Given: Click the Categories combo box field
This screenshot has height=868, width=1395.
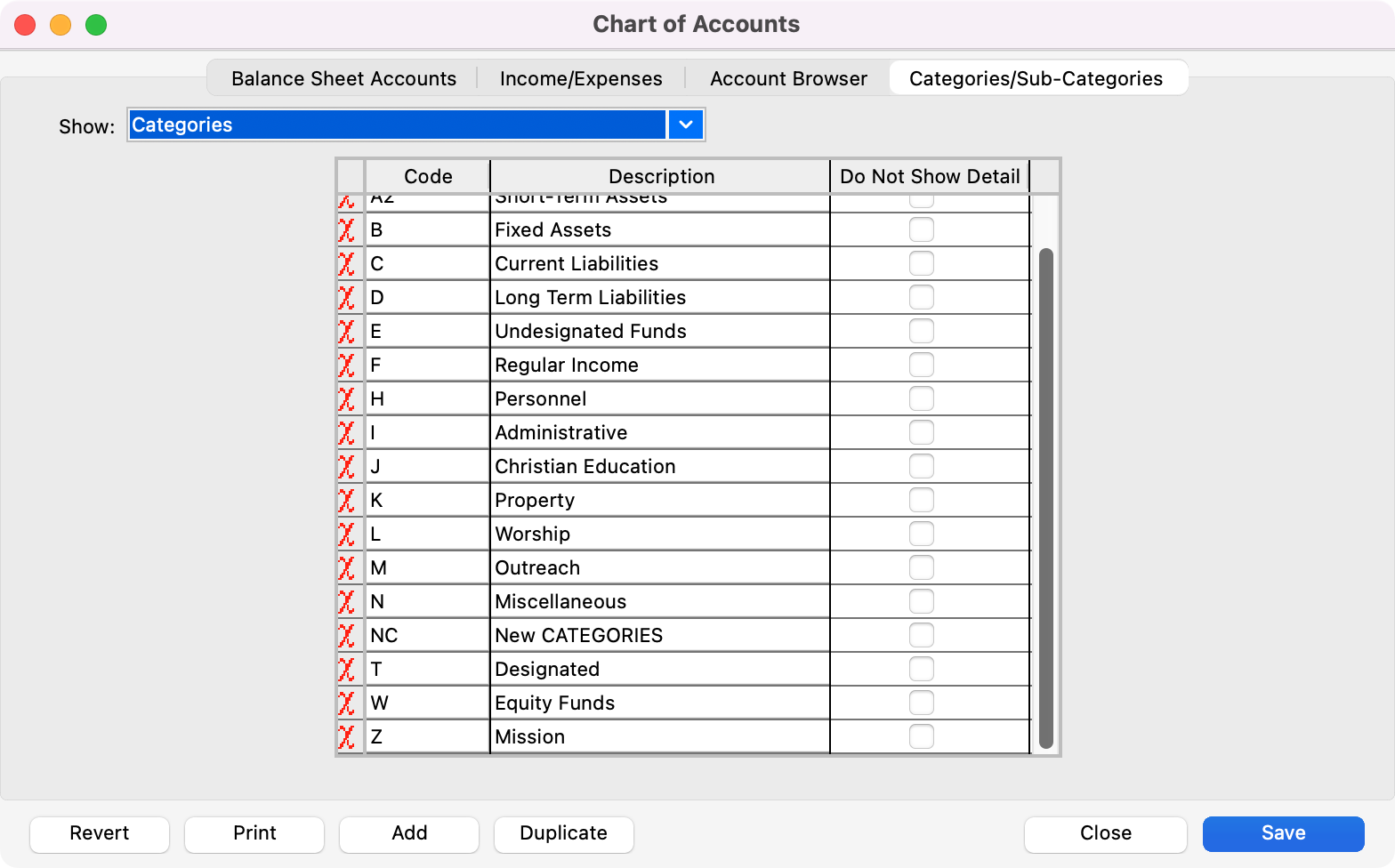Looking at the screenshot, I should coord(397,125).
